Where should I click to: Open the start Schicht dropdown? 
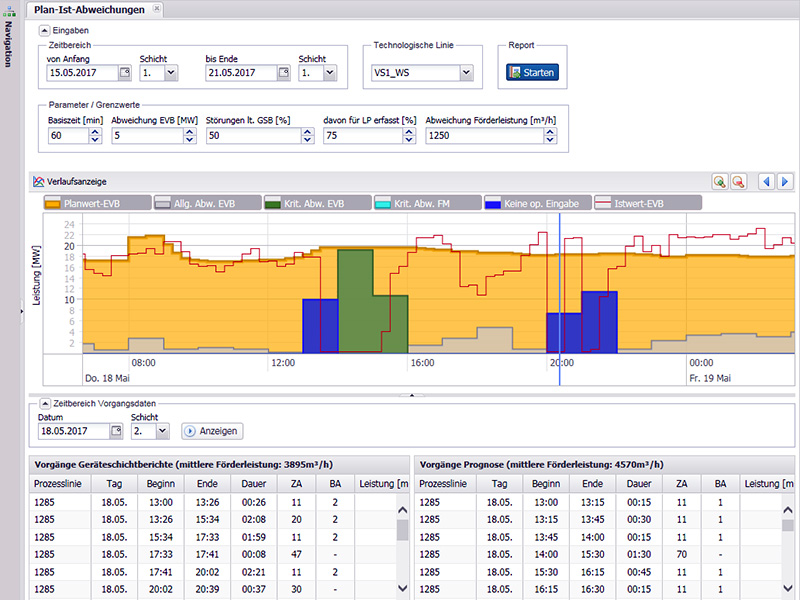coord(171,72)
